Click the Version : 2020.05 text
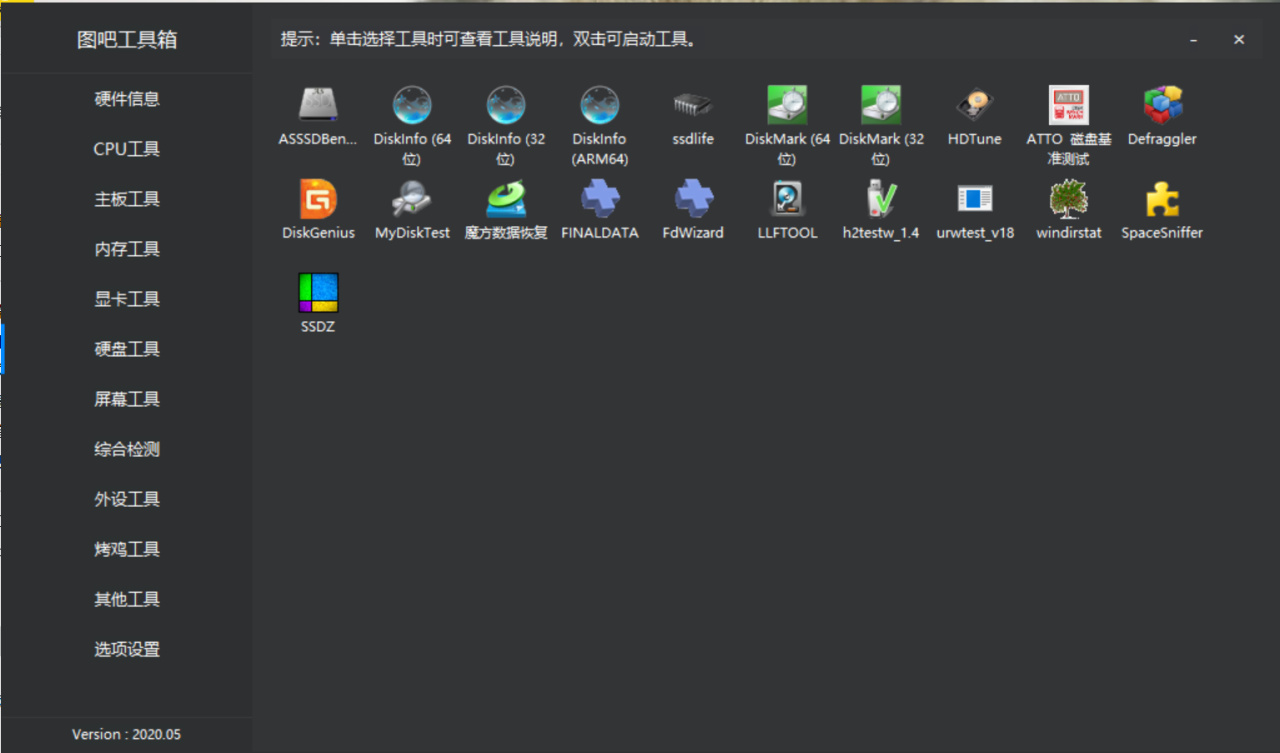1280x753 pixels. pos(126,734)
